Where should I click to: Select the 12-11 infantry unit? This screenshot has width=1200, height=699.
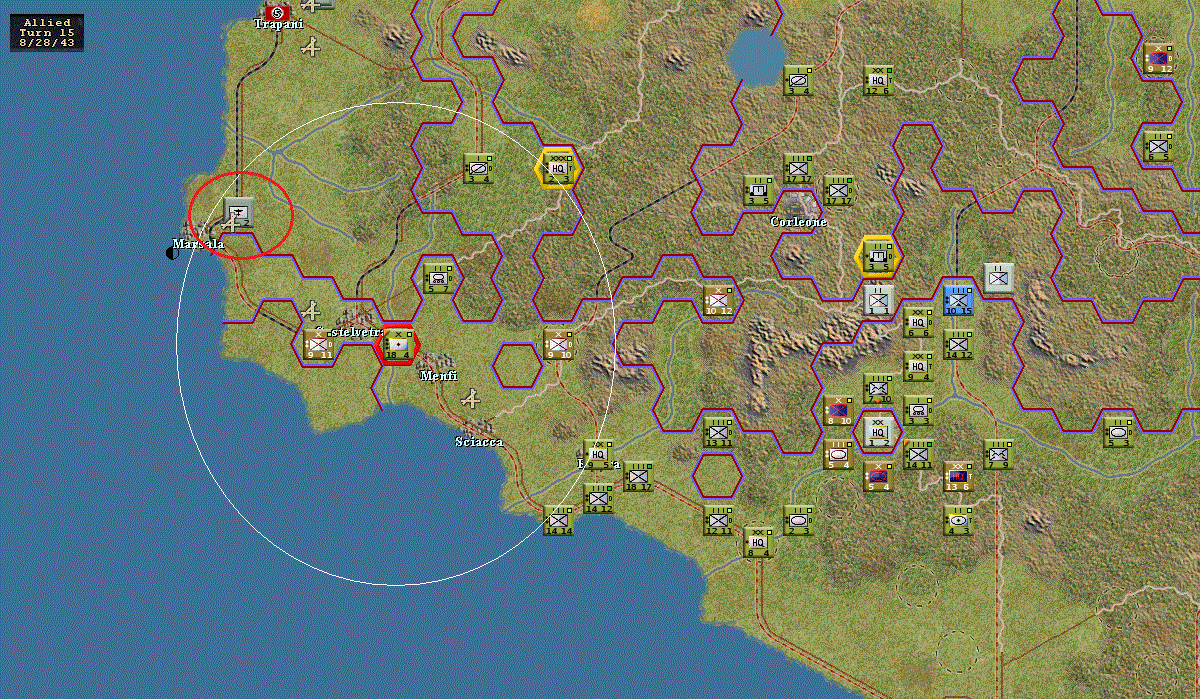[718, 520]
